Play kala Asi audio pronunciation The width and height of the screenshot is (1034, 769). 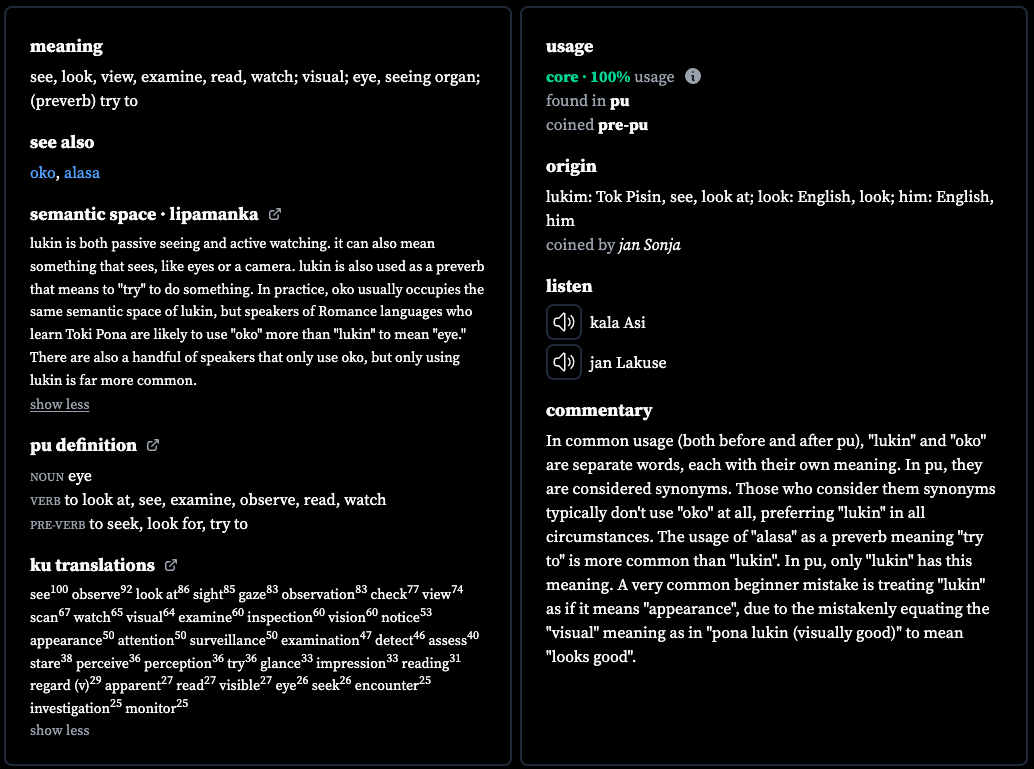[564, 322]
